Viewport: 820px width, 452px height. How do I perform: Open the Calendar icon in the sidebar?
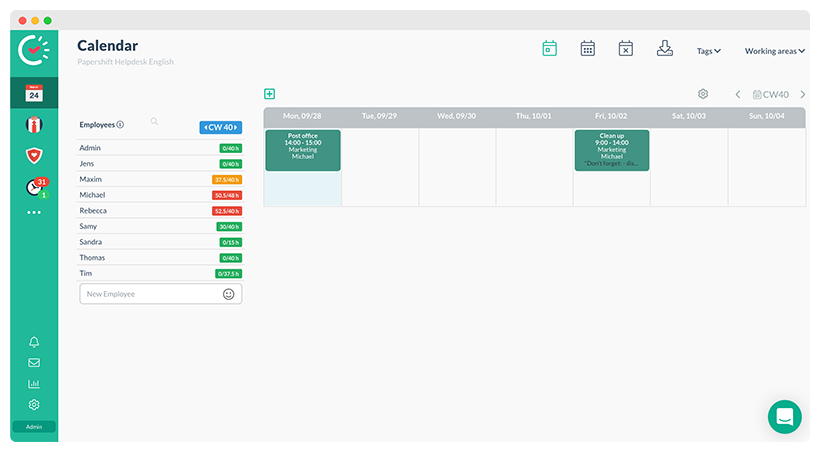coord(34,93)
